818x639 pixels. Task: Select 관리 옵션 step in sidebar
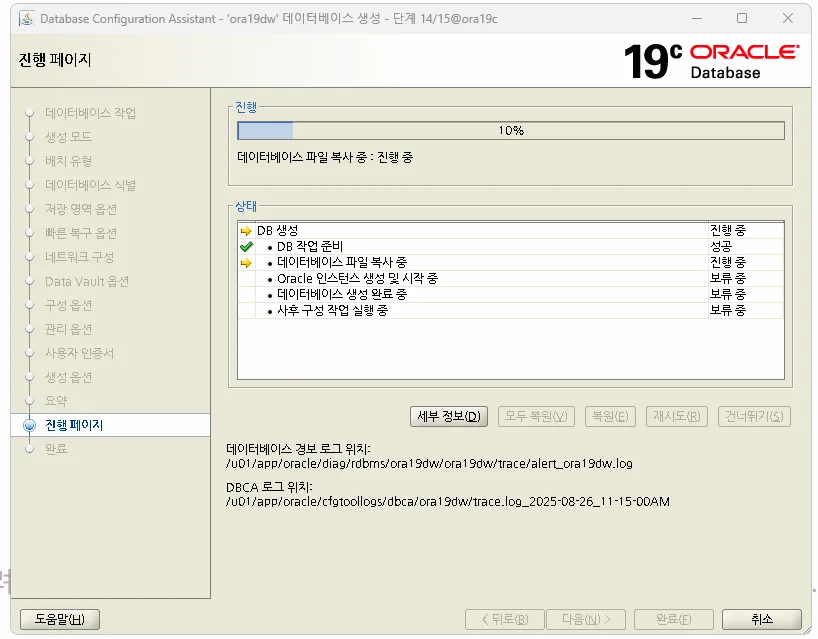68,329
